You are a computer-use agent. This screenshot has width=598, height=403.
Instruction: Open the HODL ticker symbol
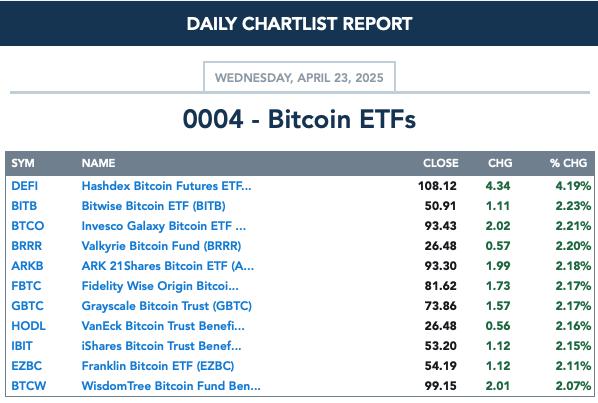(x=28, y=326)
